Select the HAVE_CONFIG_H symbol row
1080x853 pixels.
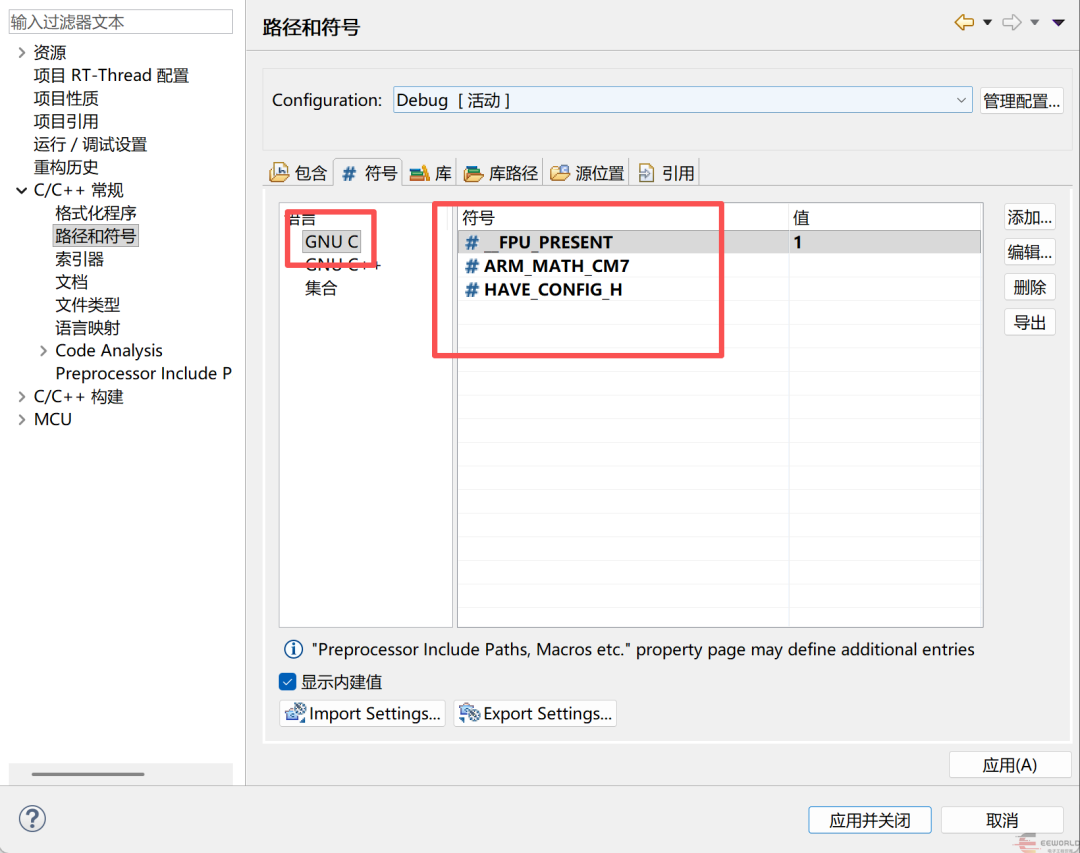pyautogui.click(x=719, y=289)
